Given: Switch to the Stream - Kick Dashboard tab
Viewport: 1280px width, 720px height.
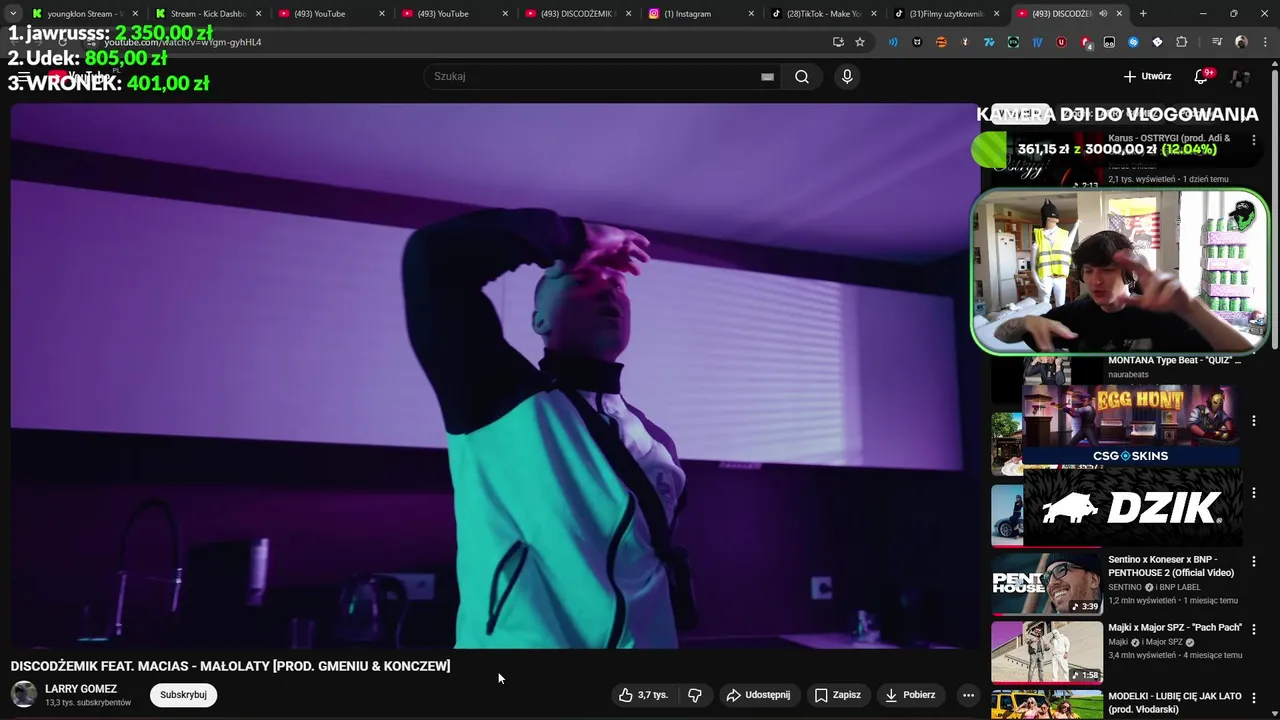Looking at the screenshot, I should tap(206, 14).
